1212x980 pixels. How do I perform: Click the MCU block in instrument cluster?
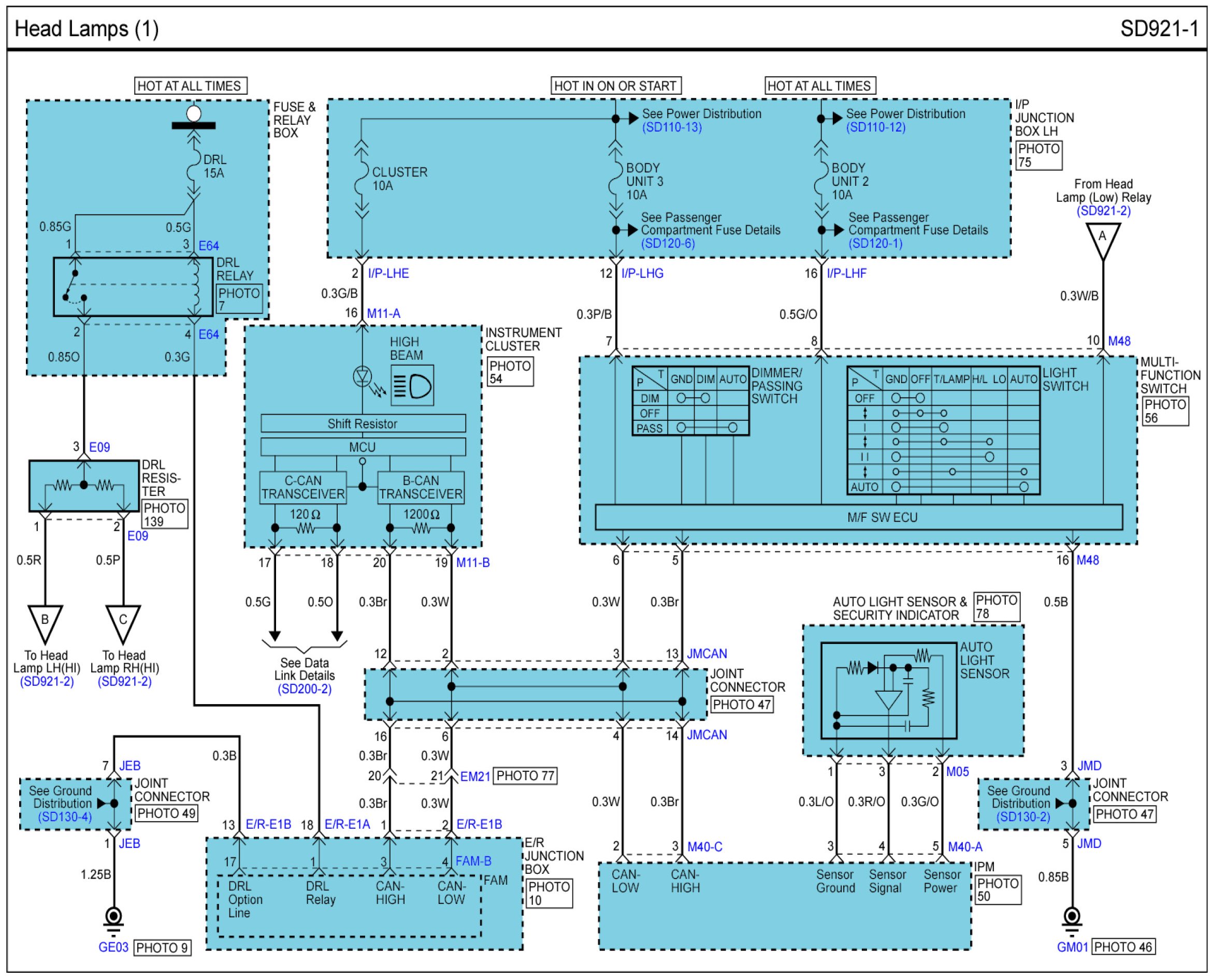(x=363, y=447)
